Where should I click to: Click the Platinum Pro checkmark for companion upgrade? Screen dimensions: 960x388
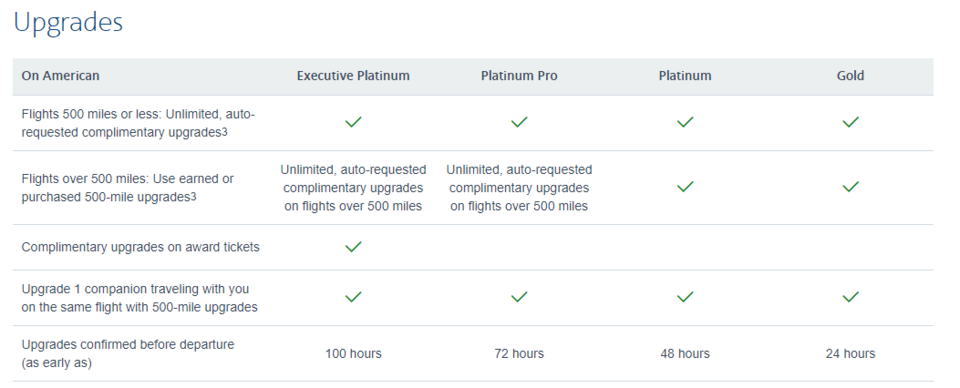[519, 297]
